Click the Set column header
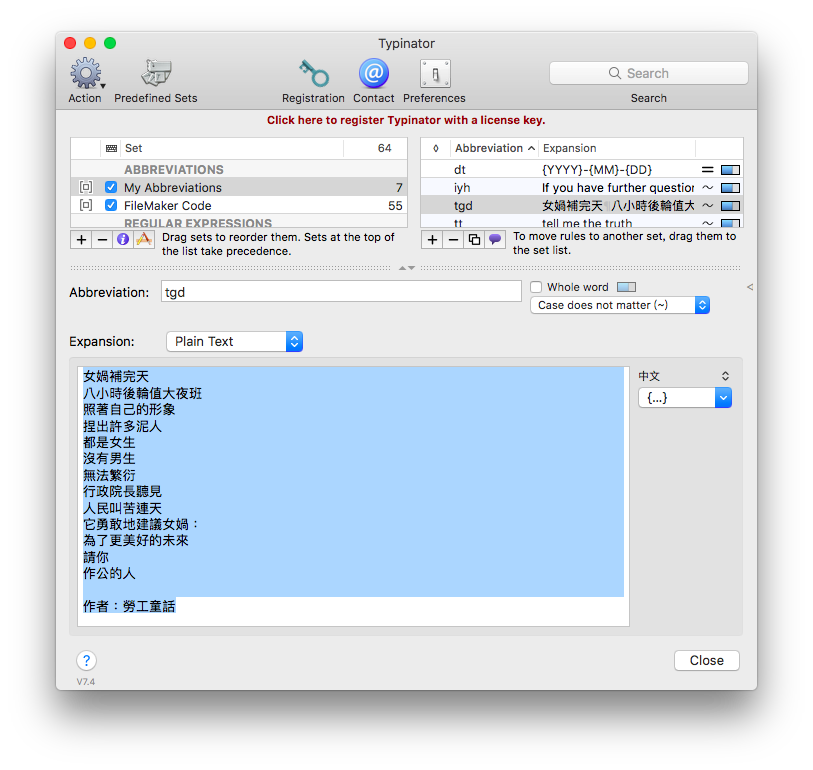Viewport: 813px width, 770px height. point(232,148)
